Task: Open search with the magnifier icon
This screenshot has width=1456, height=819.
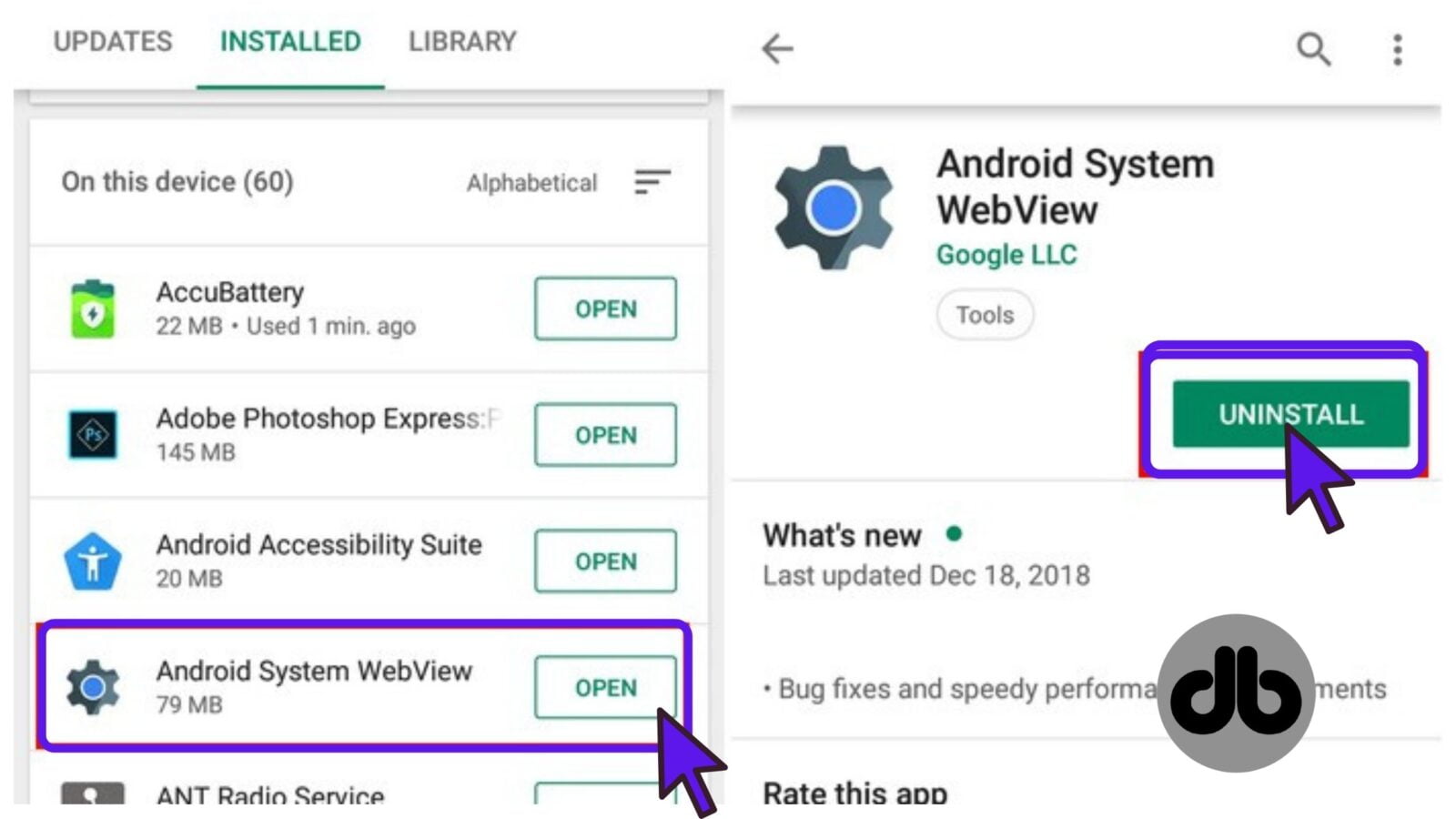Action: coord(1313,49)
